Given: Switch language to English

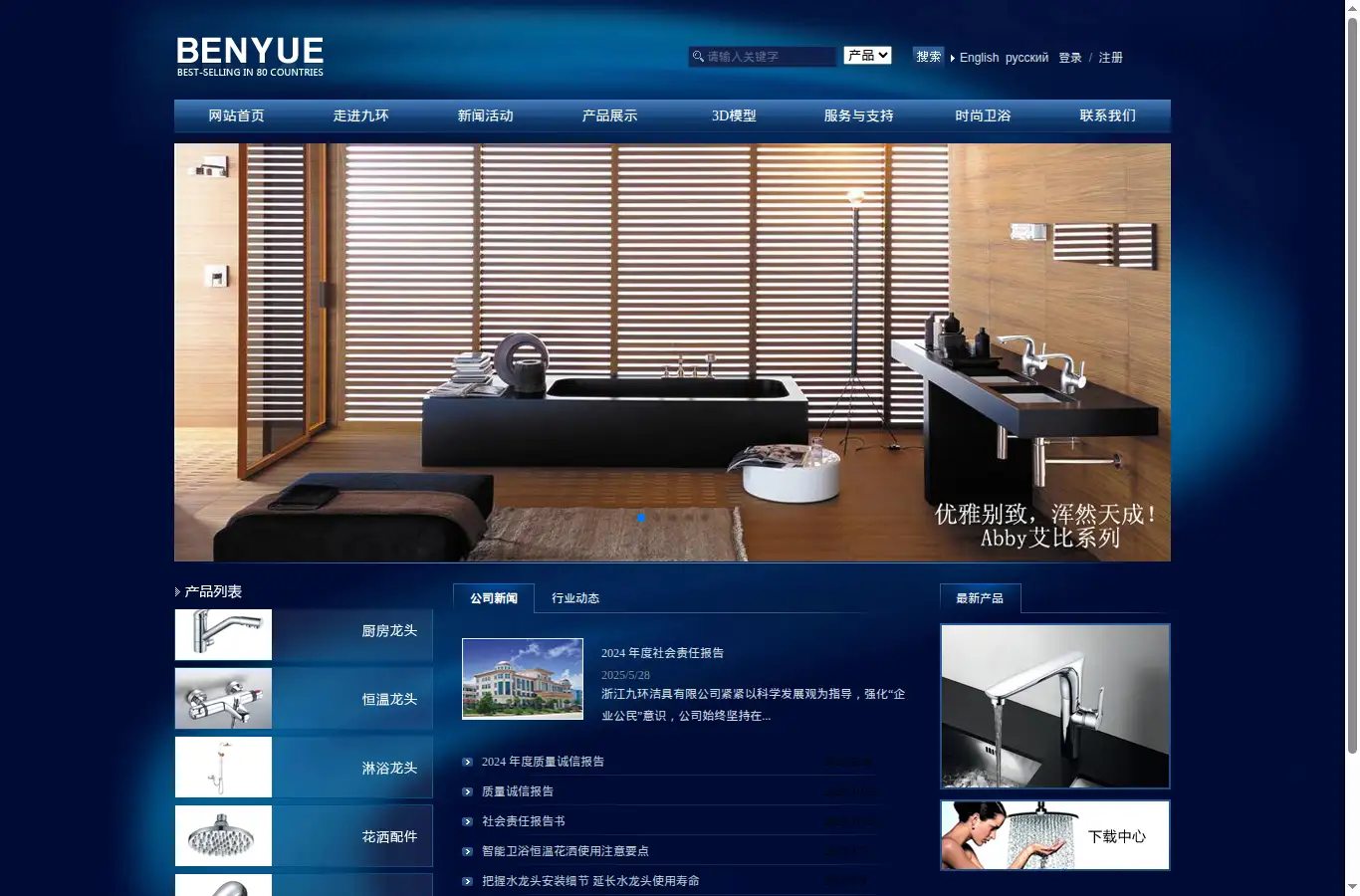Looking at the screenshot, I should 979,58.
